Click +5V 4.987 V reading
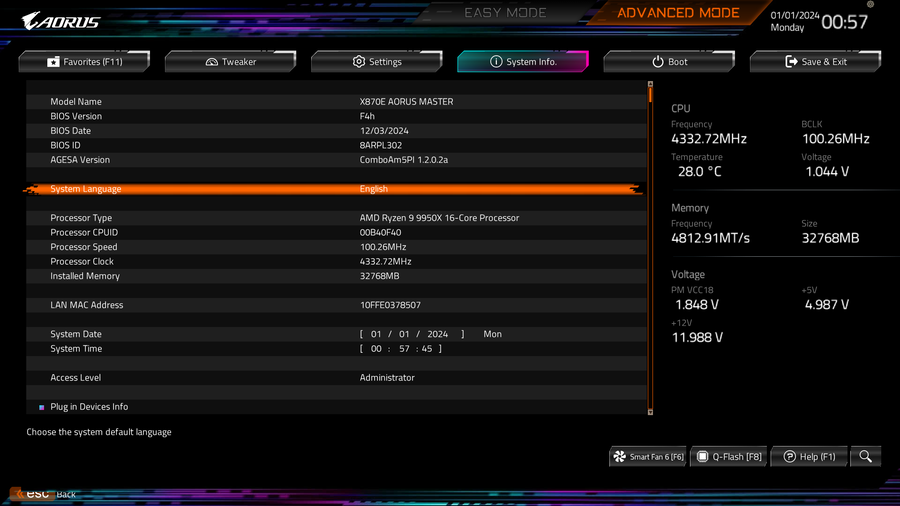The image size is (900, 506). (x=827, y=305)
